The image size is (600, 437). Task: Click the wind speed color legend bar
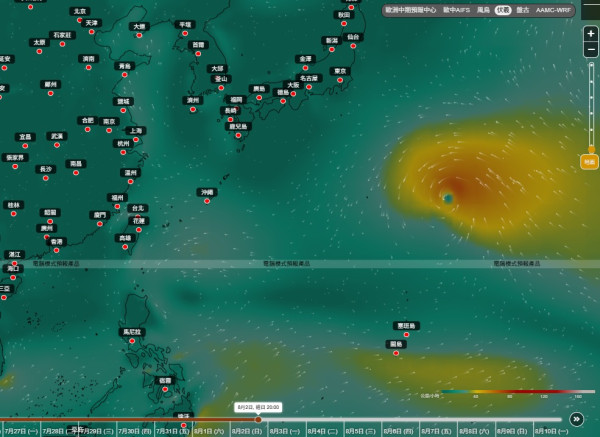click(518, 391)
